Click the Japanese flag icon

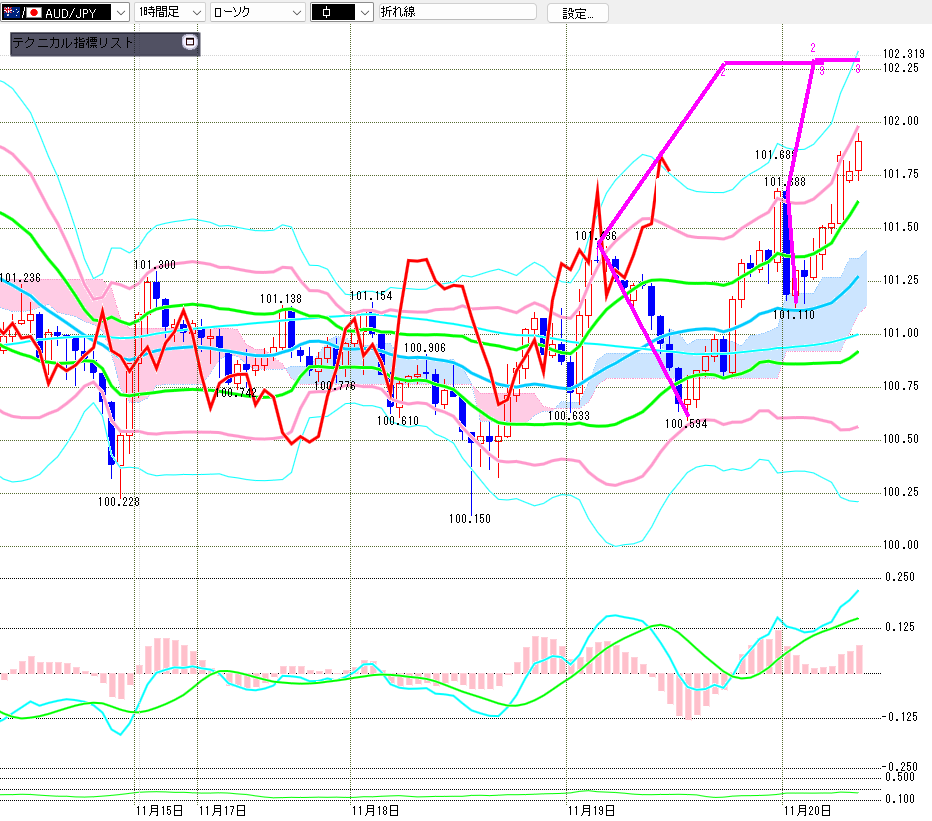33,12
